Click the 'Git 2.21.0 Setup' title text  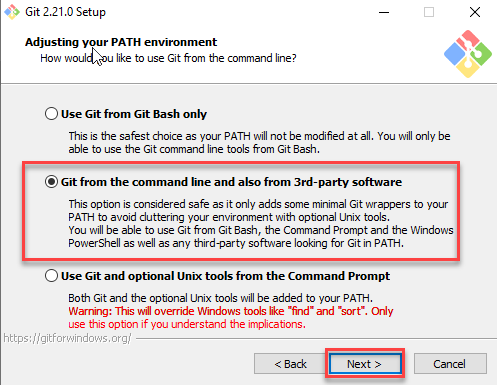pos(65,12)
